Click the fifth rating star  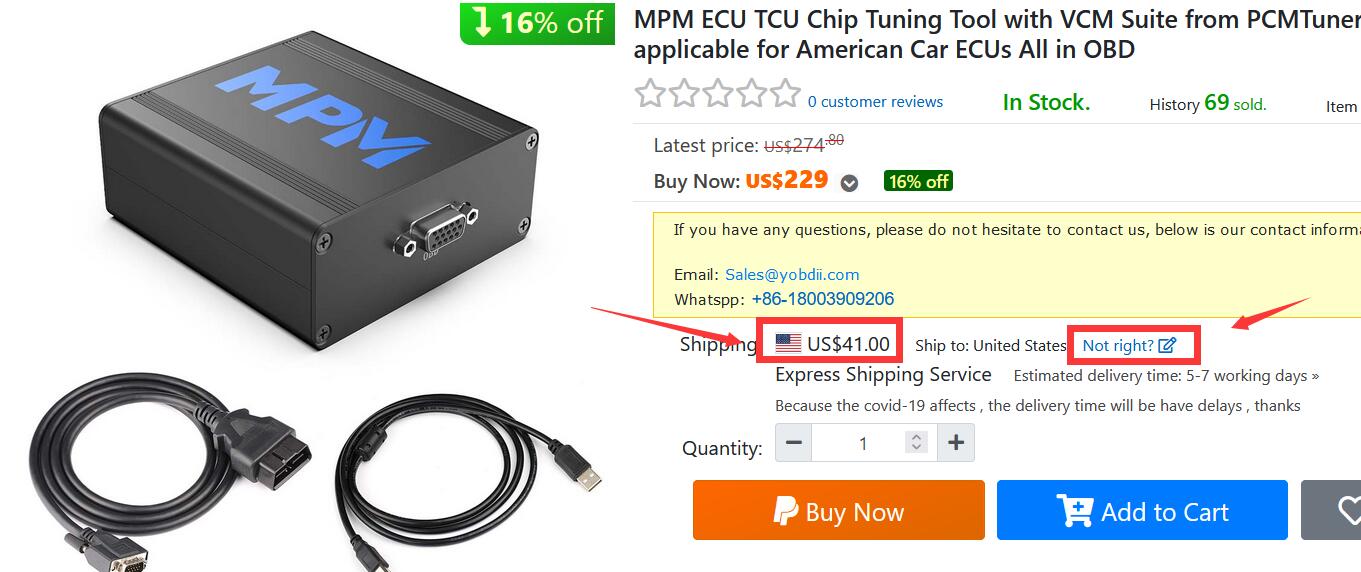click(785, 94)
